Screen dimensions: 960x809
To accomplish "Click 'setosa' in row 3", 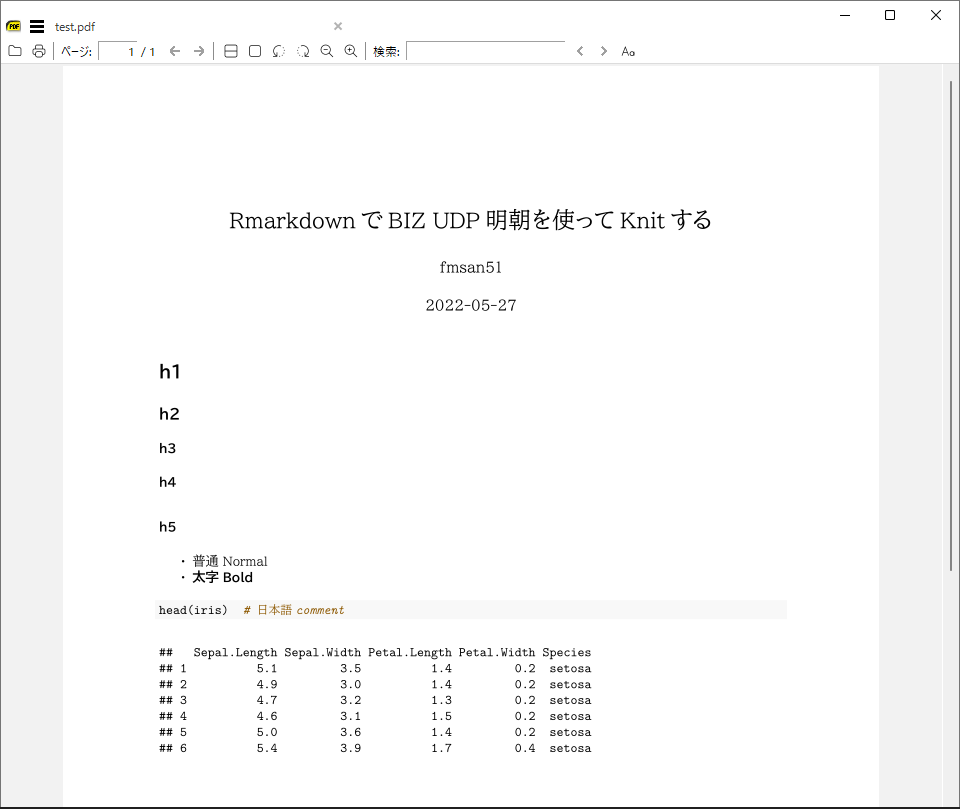I will [570, 700].
